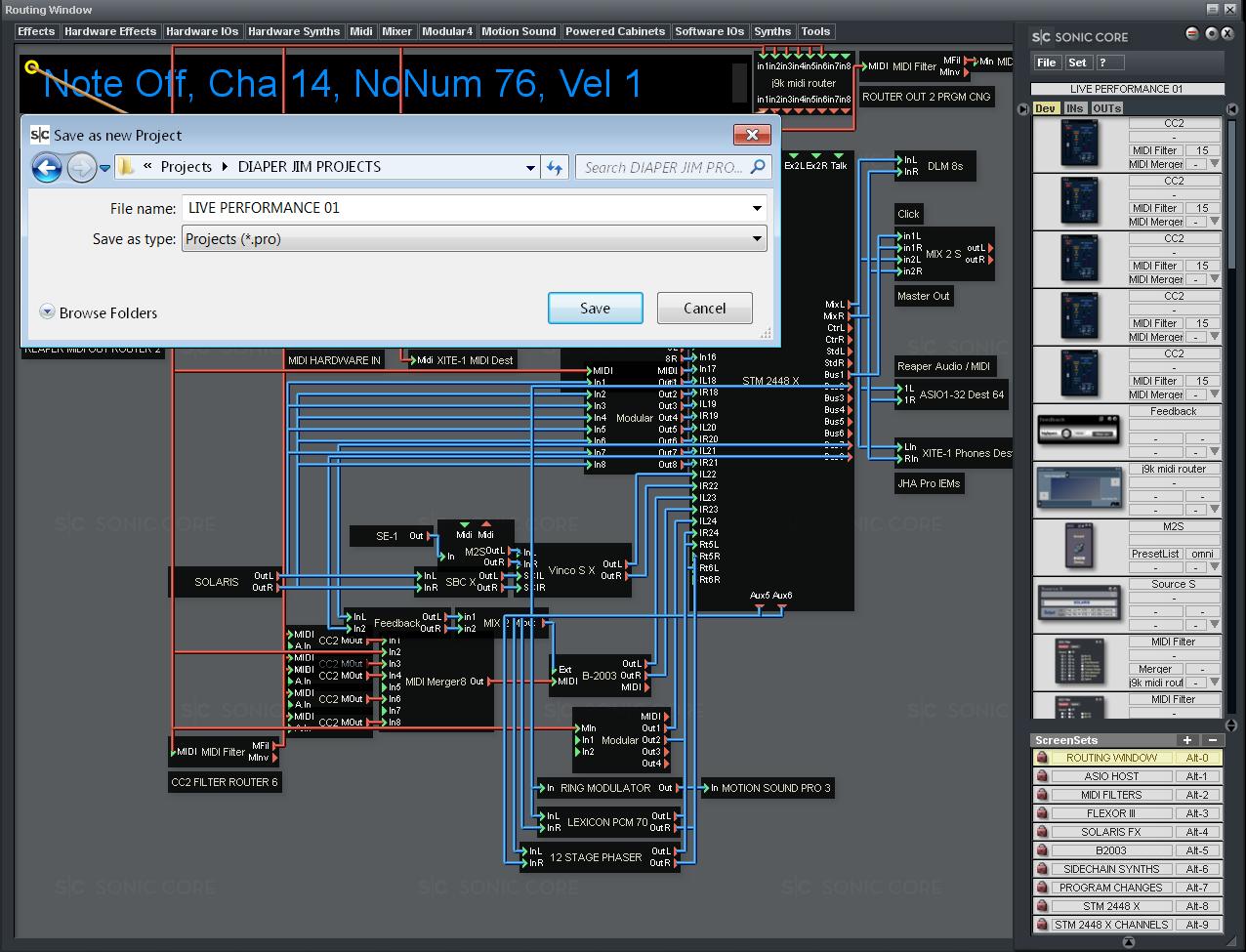Click the lock icon beside SIDECHAIN SYNTHS
Viewport: 1246px width, 952px height.
[1042, 869]
